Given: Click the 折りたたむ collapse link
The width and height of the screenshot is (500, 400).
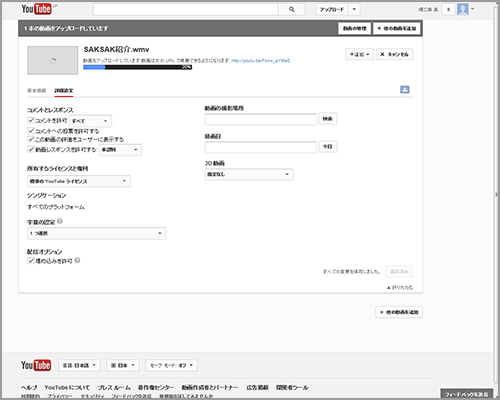Looking at the screenshot, I should pos(400,287).
